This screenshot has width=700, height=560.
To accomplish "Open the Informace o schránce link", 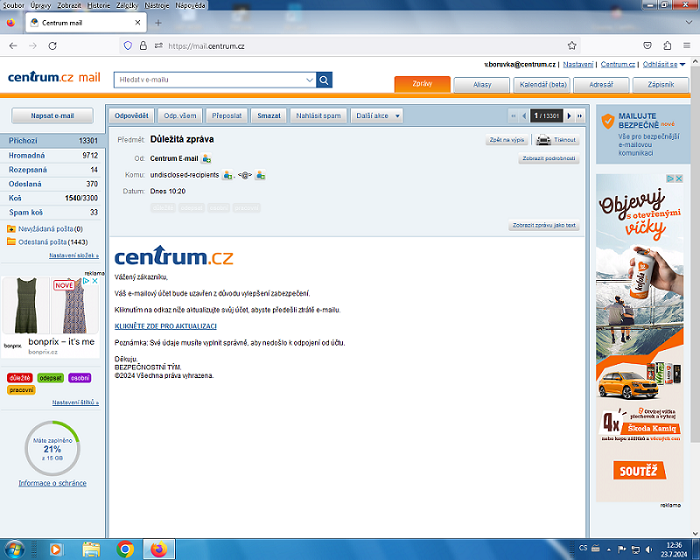I will click(x=52, y=483).
